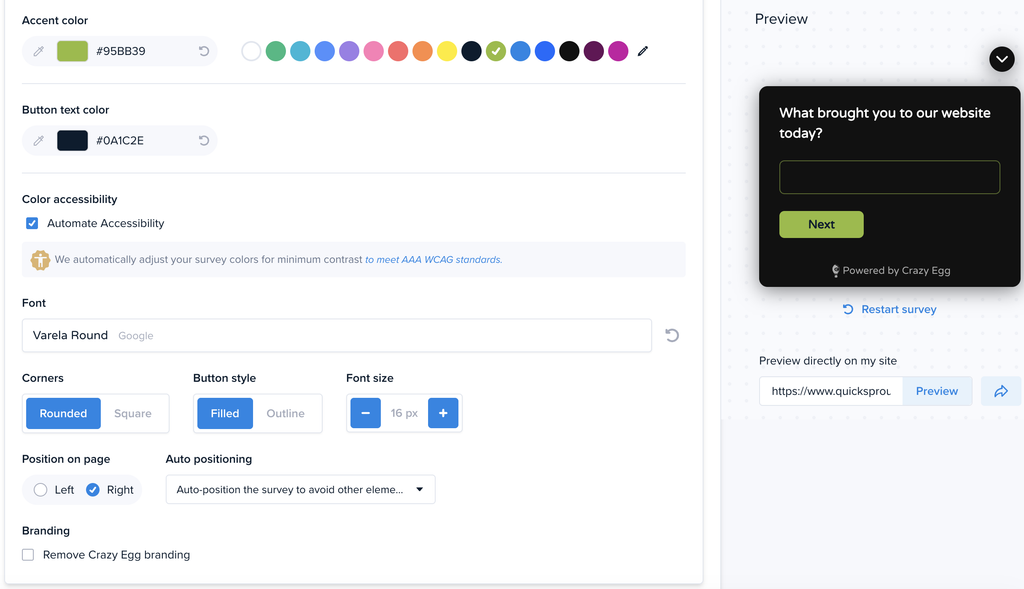Increase font size with plus button
The height and width of the screenshot is (589, 1024).
[x=443, y=413]
